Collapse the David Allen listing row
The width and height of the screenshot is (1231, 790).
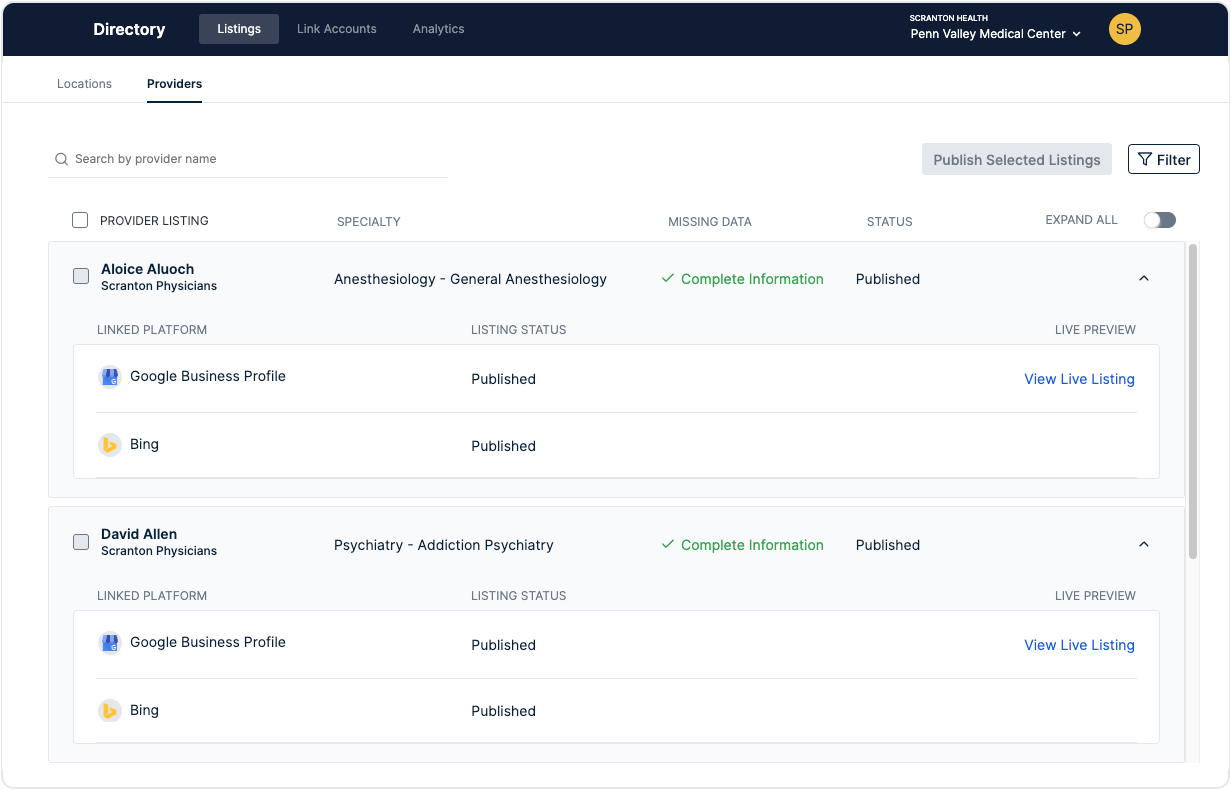[x=1144, y=544]
